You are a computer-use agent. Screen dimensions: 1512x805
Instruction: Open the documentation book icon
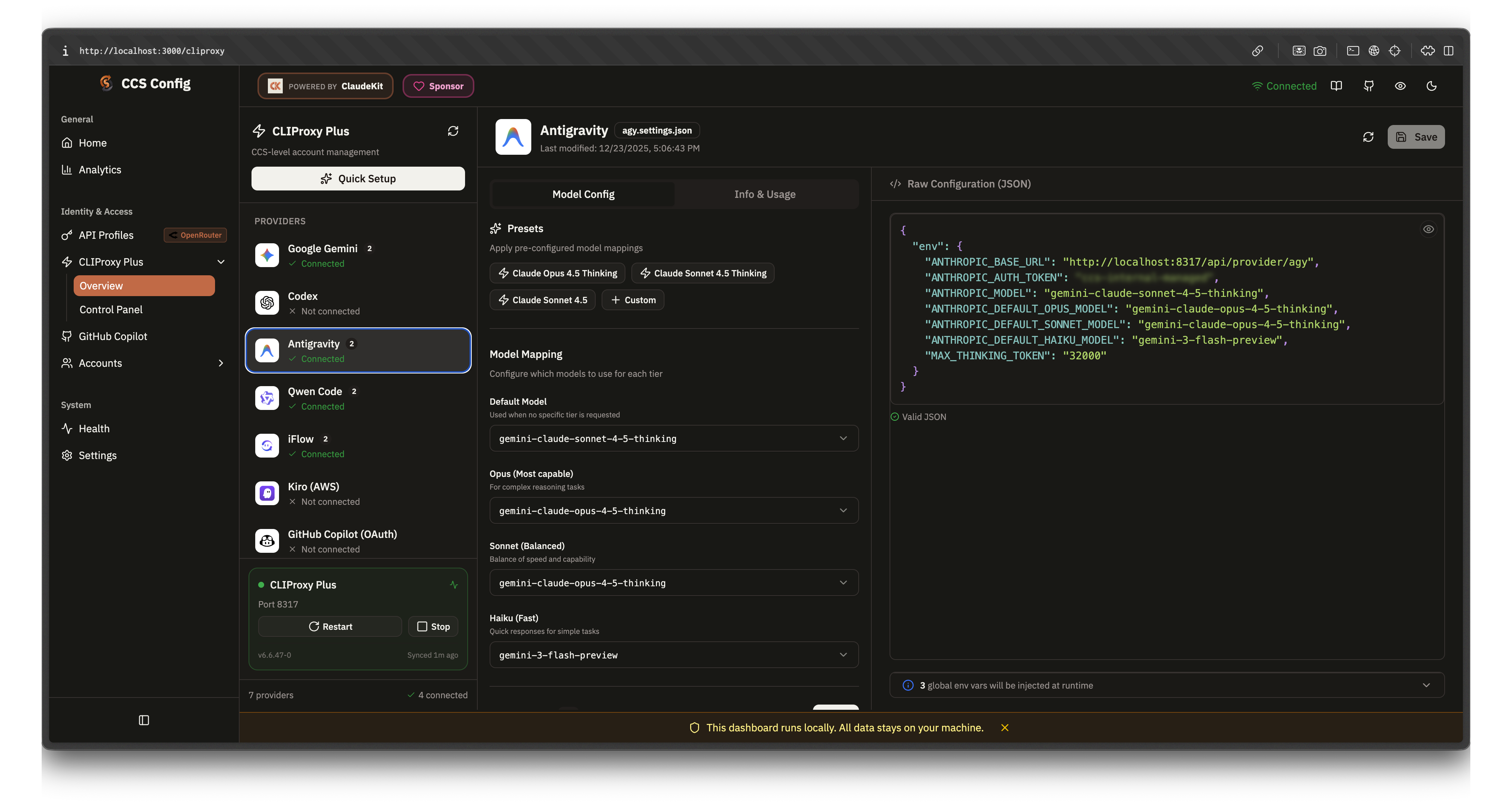1336,86
